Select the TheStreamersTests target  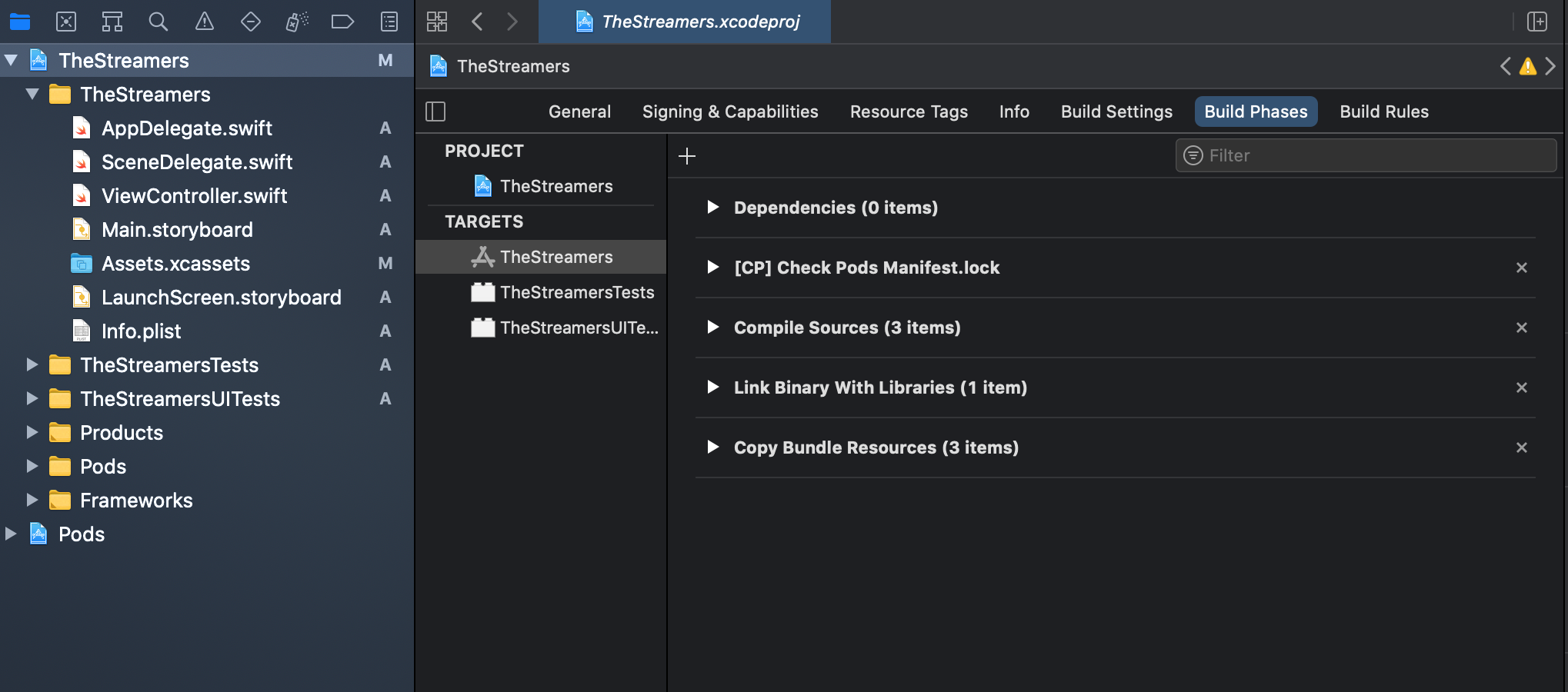[x=562, y=292]
